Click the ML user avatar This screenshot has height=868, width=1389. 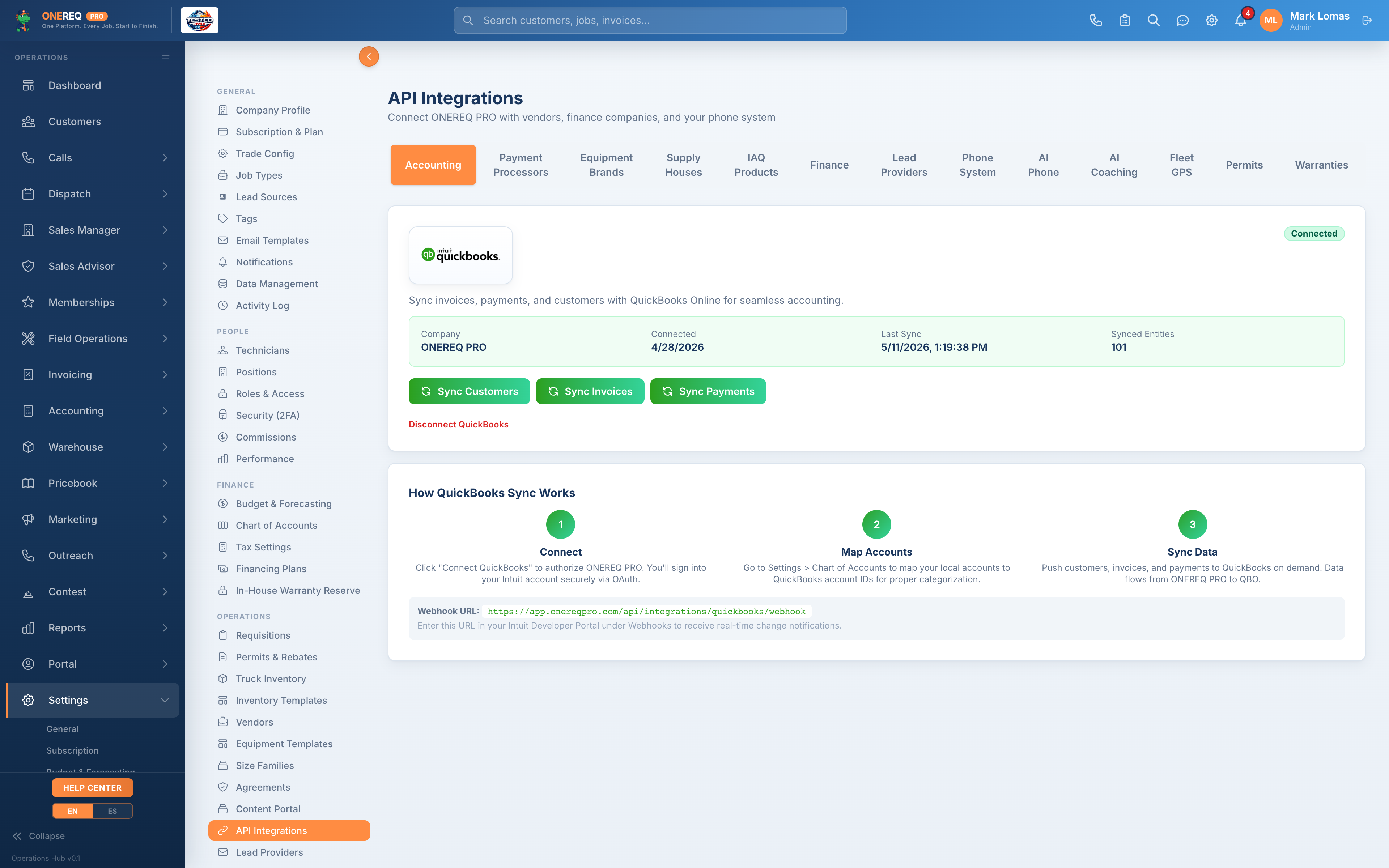[x=1271, y=20]
